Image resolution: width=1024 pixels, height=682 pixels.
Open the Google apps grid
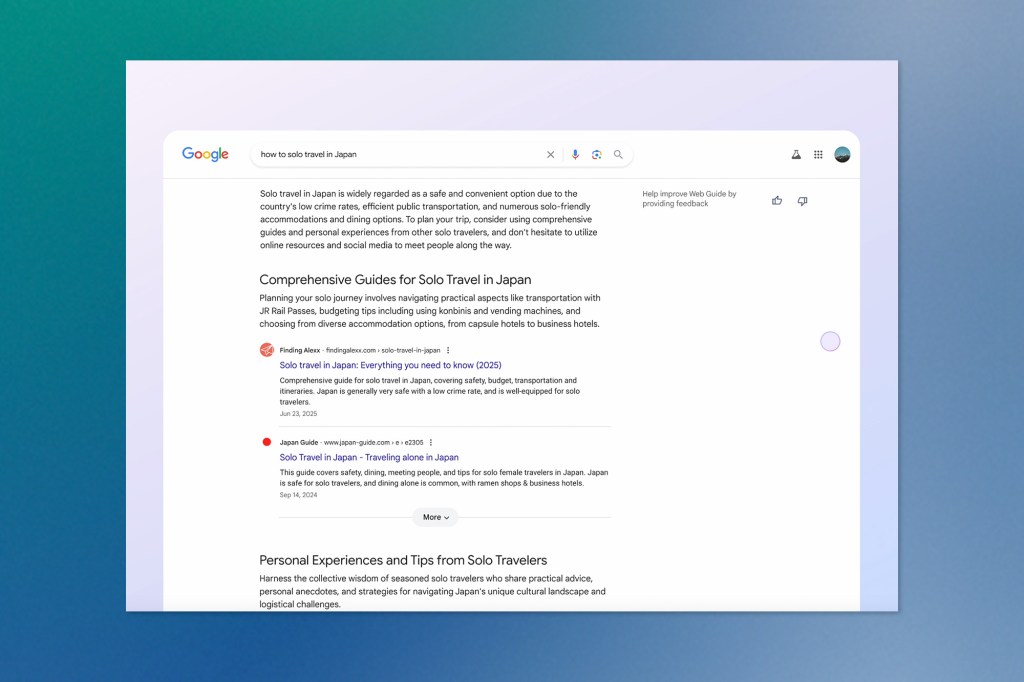pos(818,155)
